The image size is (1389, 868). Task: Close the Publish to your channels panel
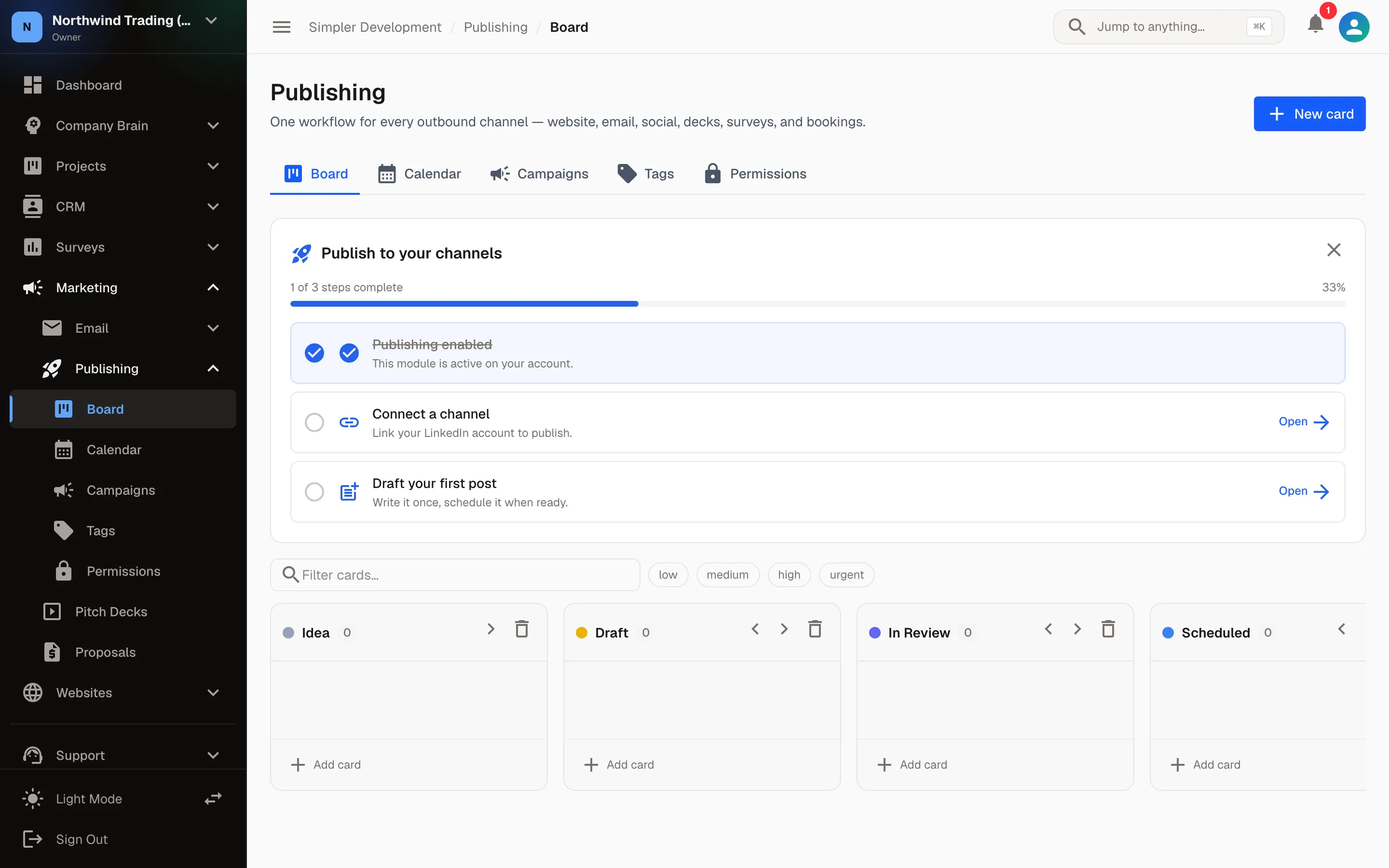pos(1334,250)
